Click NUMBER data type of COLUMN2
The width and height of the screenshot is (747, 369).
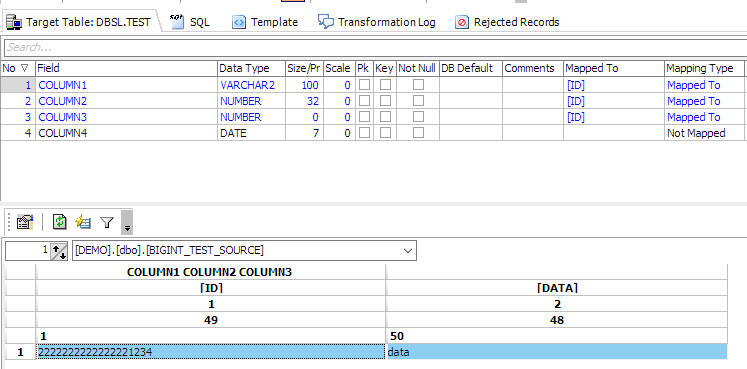point(252,101)
